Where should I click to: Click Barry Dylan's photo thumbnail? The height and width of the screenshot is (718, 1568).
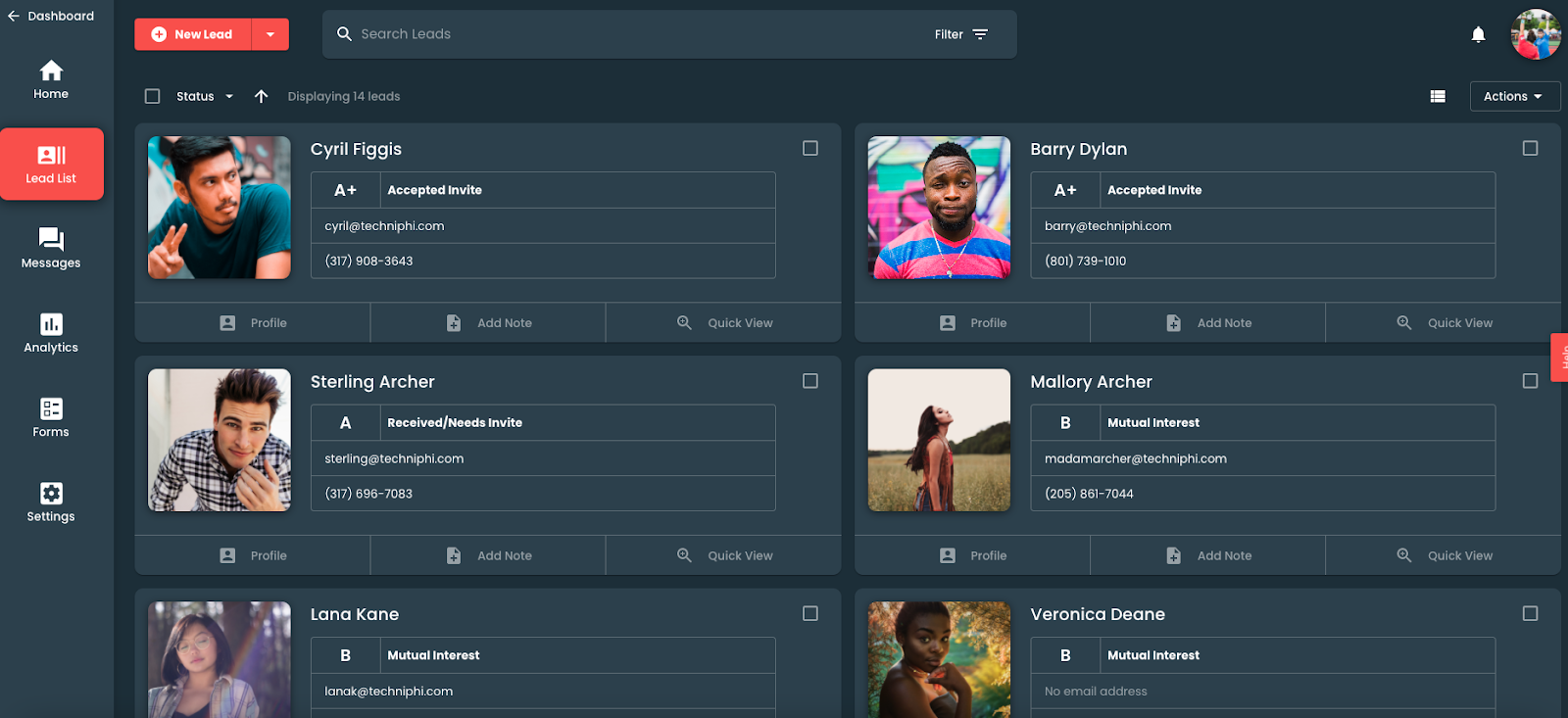pyautogui.click(x=939, y=208)
